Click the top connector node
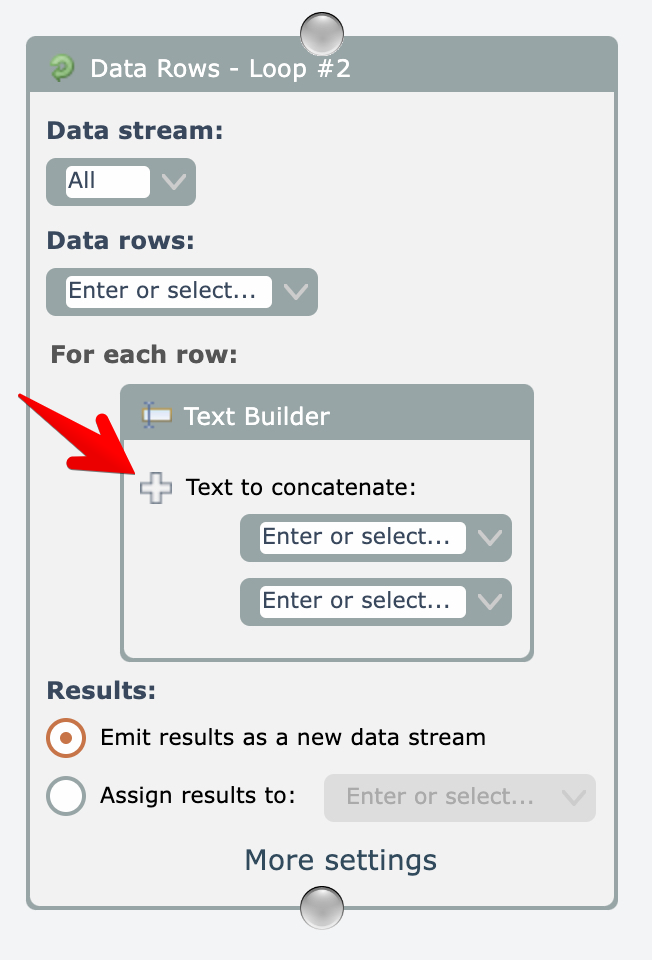This screenshot has width=652, height=960. point(322,33)
